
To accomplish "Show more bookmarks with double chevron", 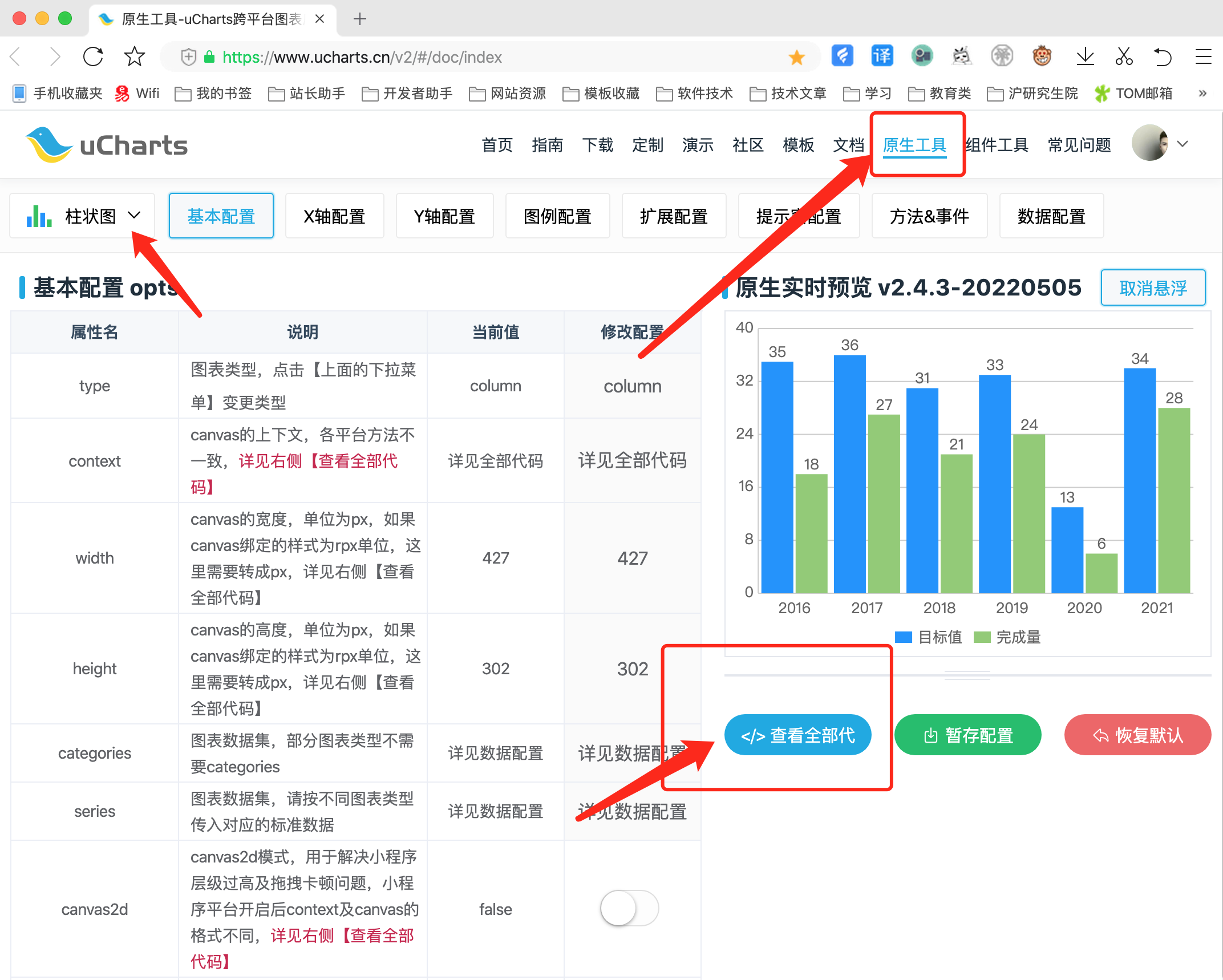I will [x=1202, y=93].
